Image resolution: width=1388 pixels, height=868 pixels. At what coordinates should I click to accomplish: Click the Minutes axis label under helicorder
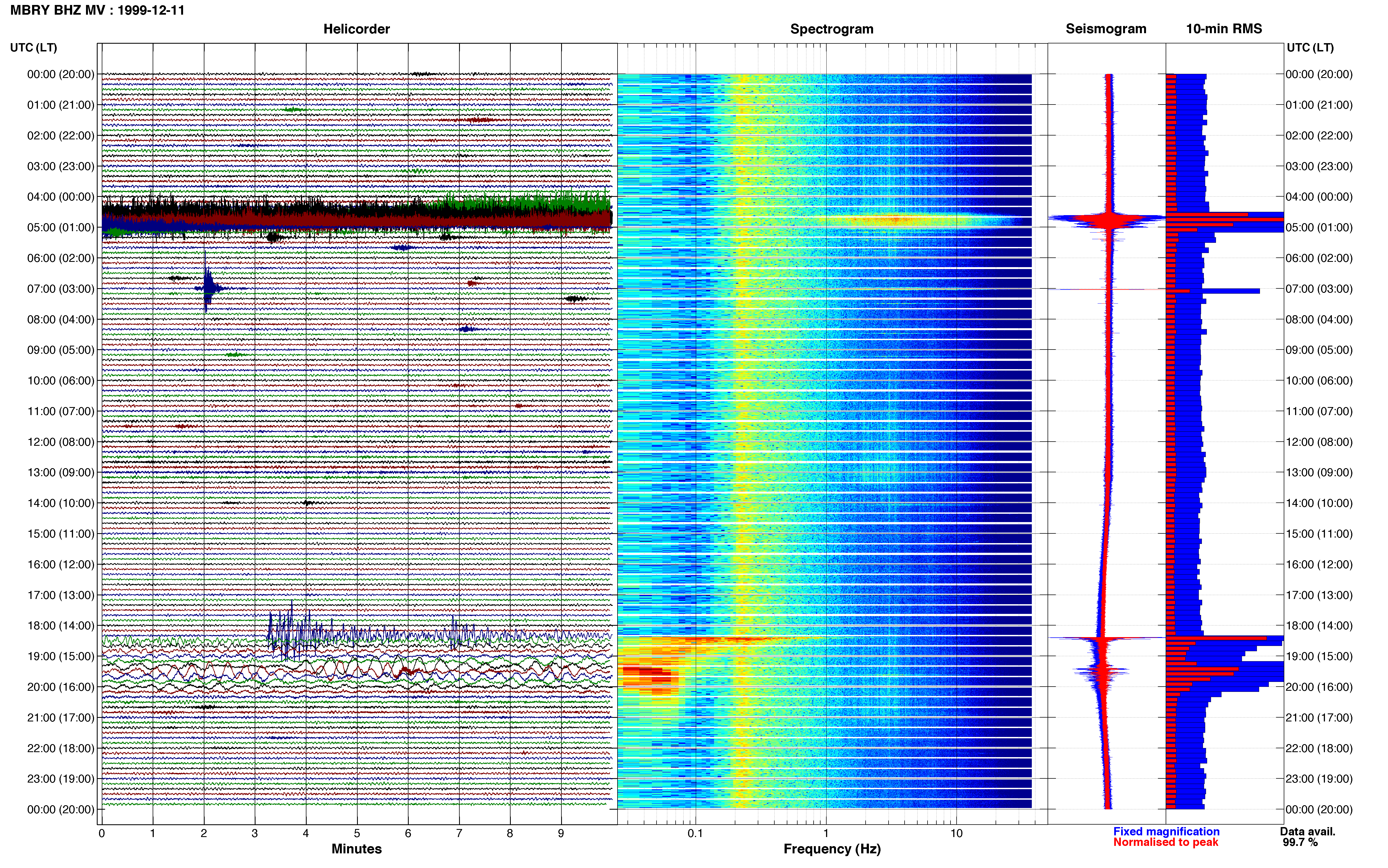(356, 849)
